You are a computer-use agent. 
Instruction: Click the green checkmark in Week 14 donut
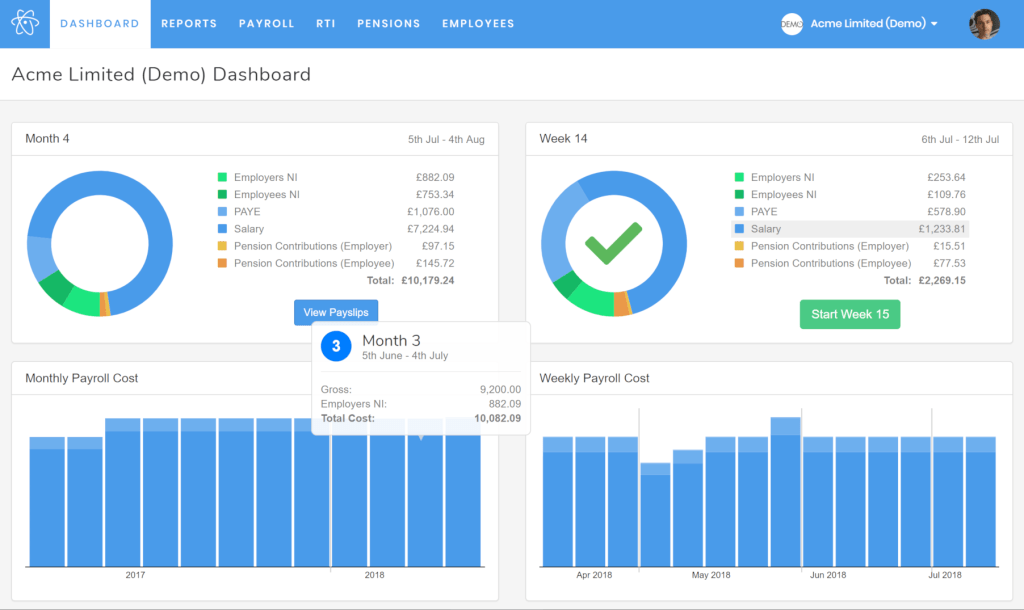pyautogui.click(x=613, y=243)
